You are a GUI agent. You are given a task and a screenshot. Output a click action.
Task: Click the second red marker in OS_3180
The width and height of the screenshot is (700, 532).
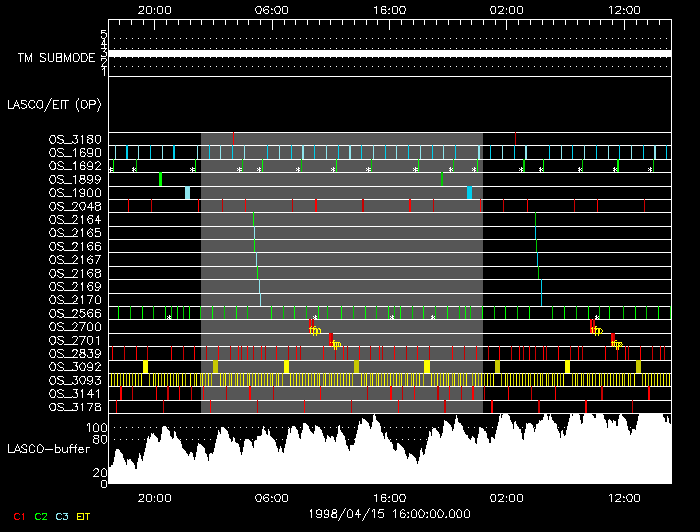tap(515, 139)
